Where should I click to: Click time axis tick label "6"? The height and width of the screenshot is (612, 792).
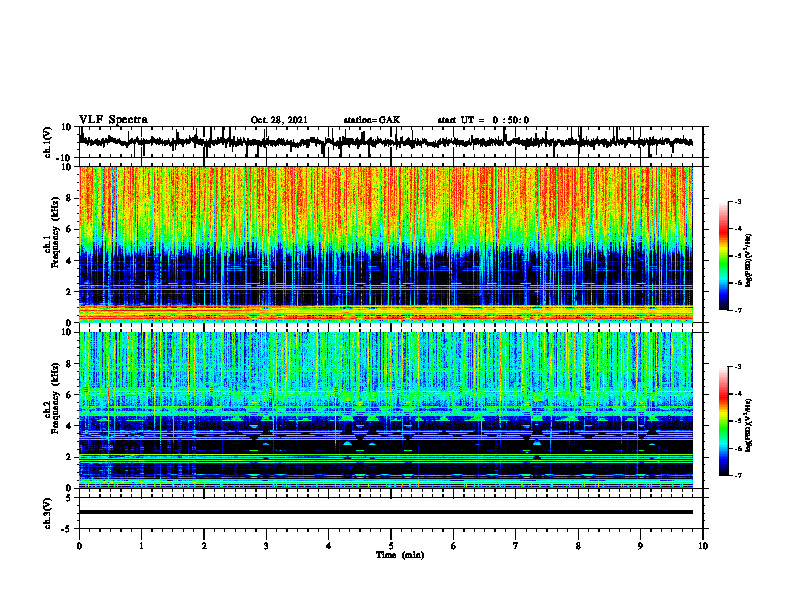point(454,546)
